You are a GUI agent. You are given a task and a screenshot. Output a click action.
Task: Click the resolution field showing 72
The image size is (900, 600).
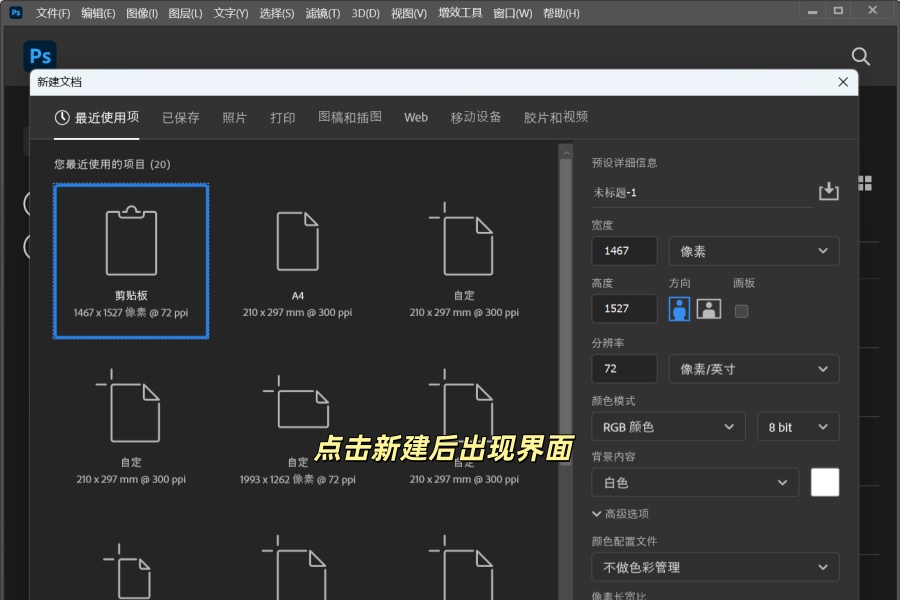(x=624, y=369)
